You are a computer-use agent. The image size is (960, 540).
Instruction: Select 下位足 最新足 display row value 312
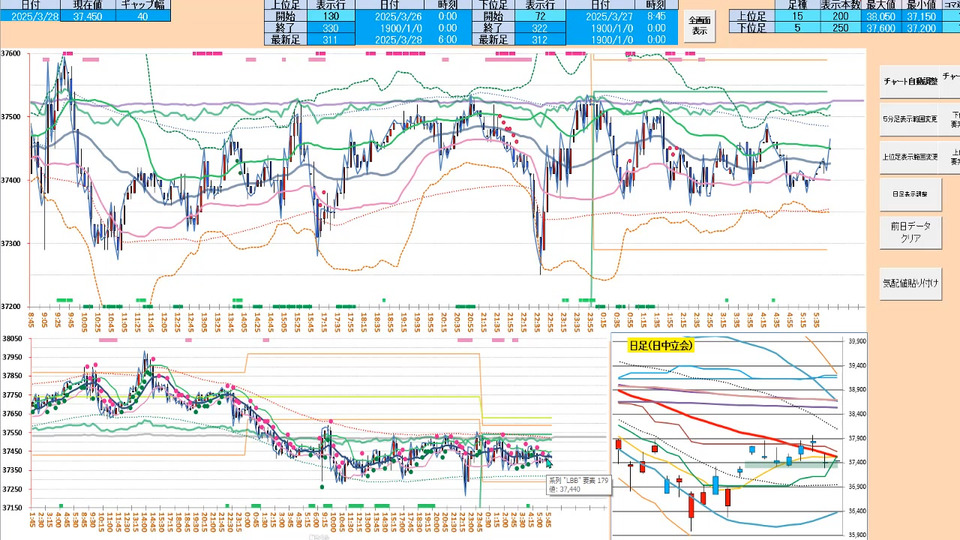(540, 40)
